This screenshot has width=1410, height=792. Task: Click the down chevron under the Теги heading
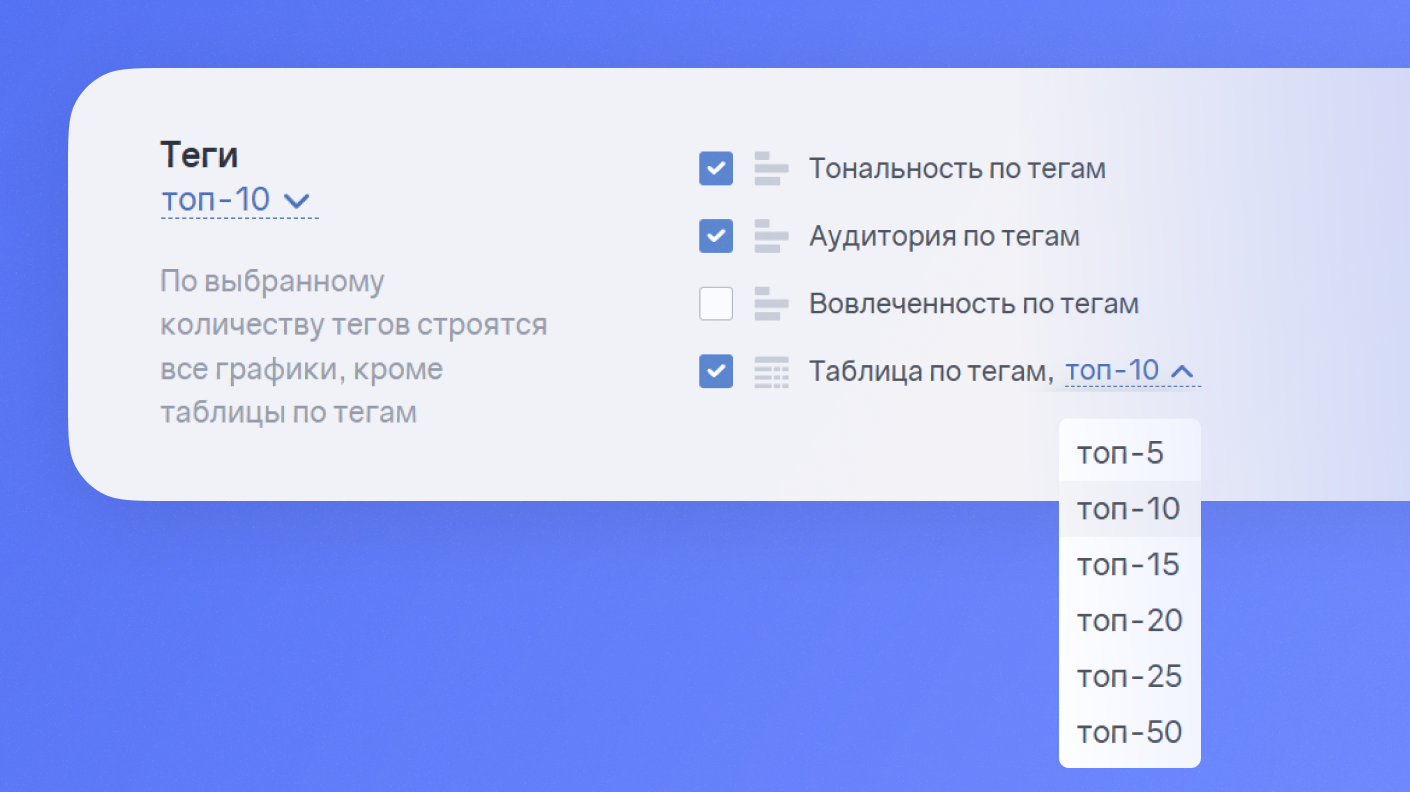point(297,201)
